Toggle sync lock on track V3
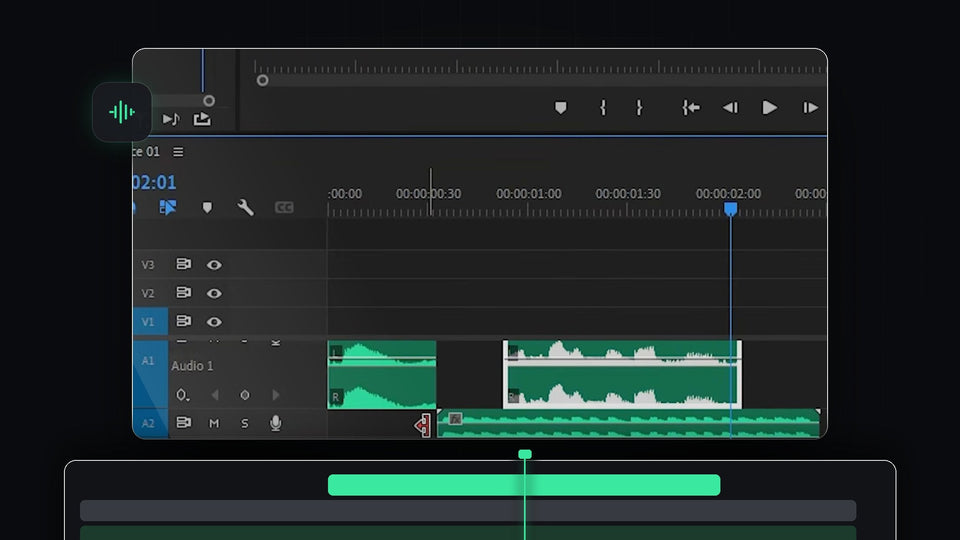The width and height of the screenshot is (960, 540). point(183,264)
